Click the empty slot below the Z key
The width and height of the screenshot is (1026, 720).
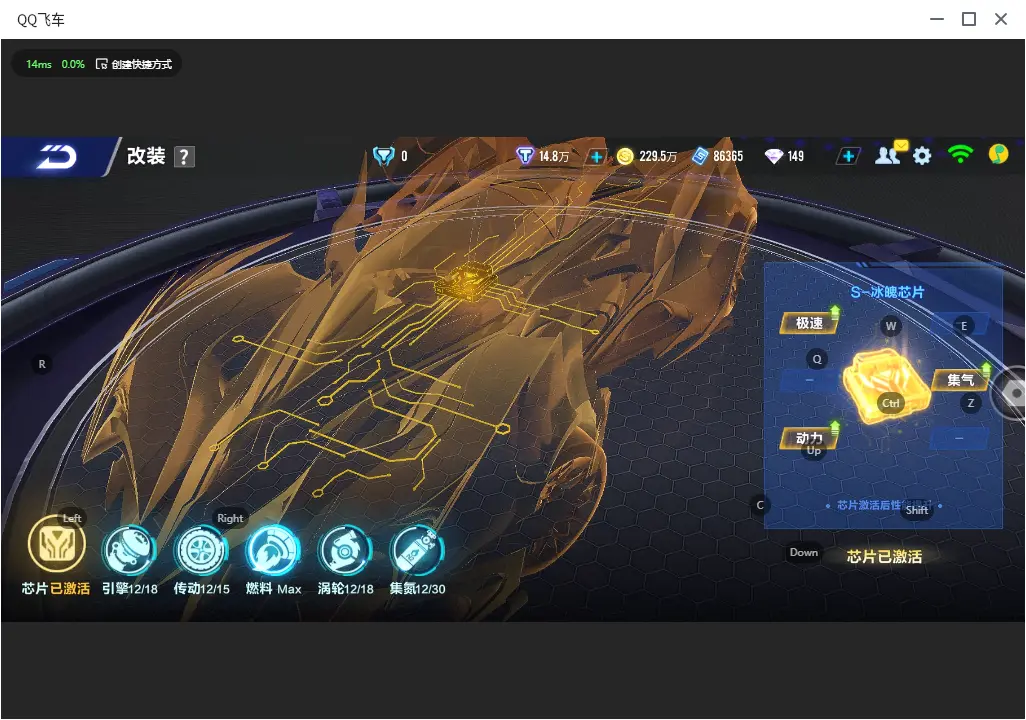point(959,438)
